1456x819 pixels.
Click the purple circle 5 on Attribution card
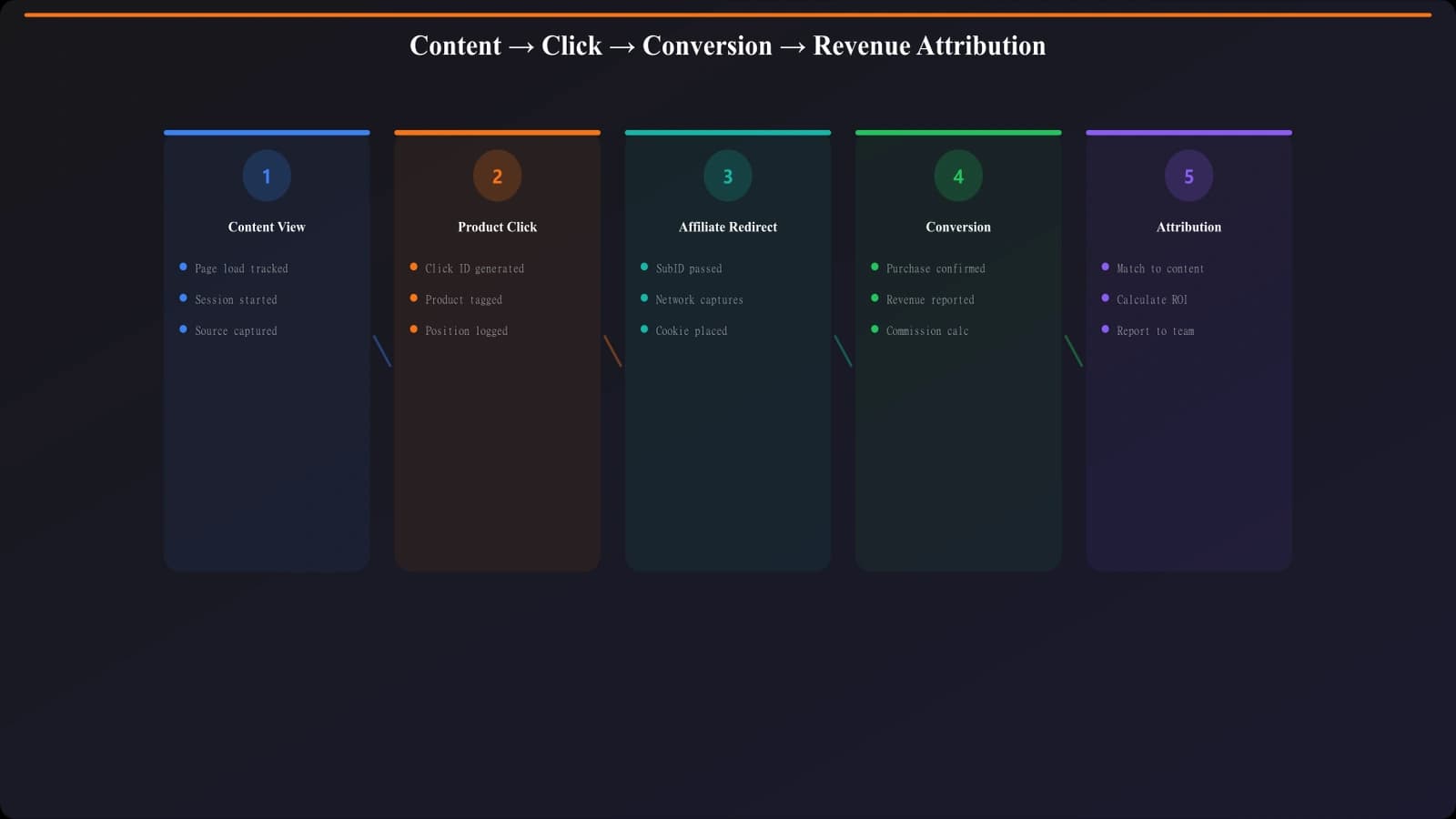pos(1188,176)
